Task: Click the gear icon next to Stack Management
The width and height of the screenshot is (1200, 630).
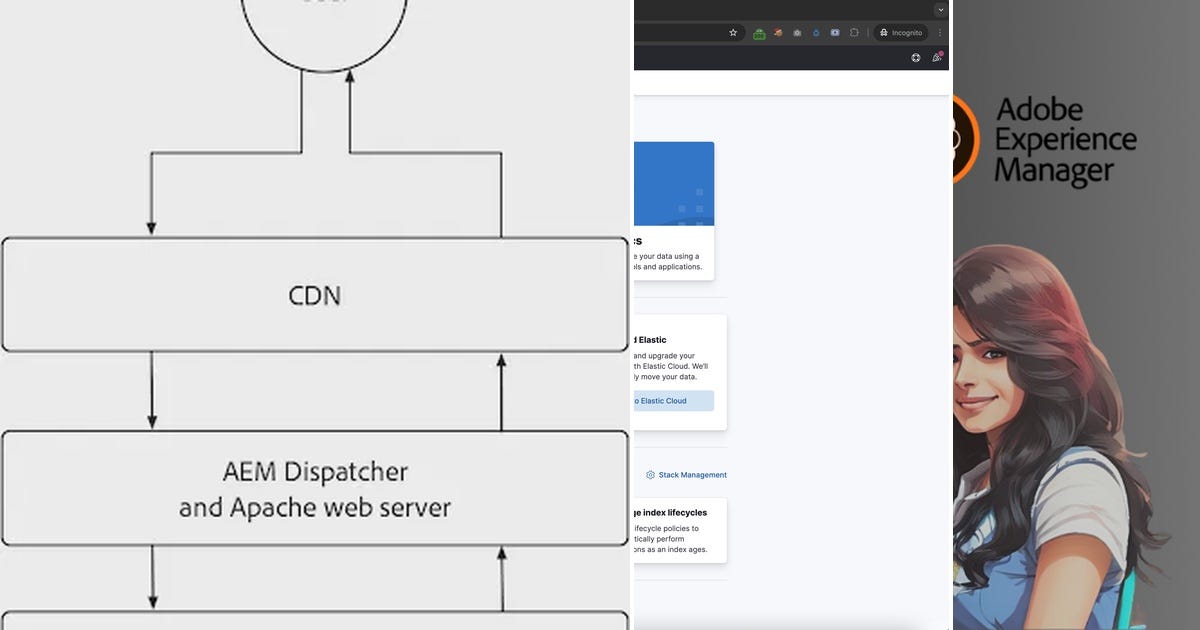Action: pos(650,474)
